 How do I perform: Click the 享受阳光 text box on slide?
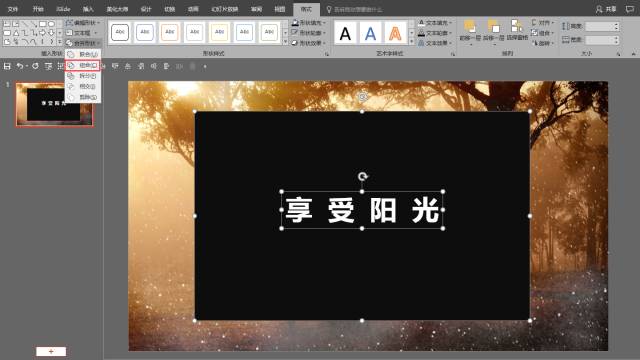coord(362,210)
